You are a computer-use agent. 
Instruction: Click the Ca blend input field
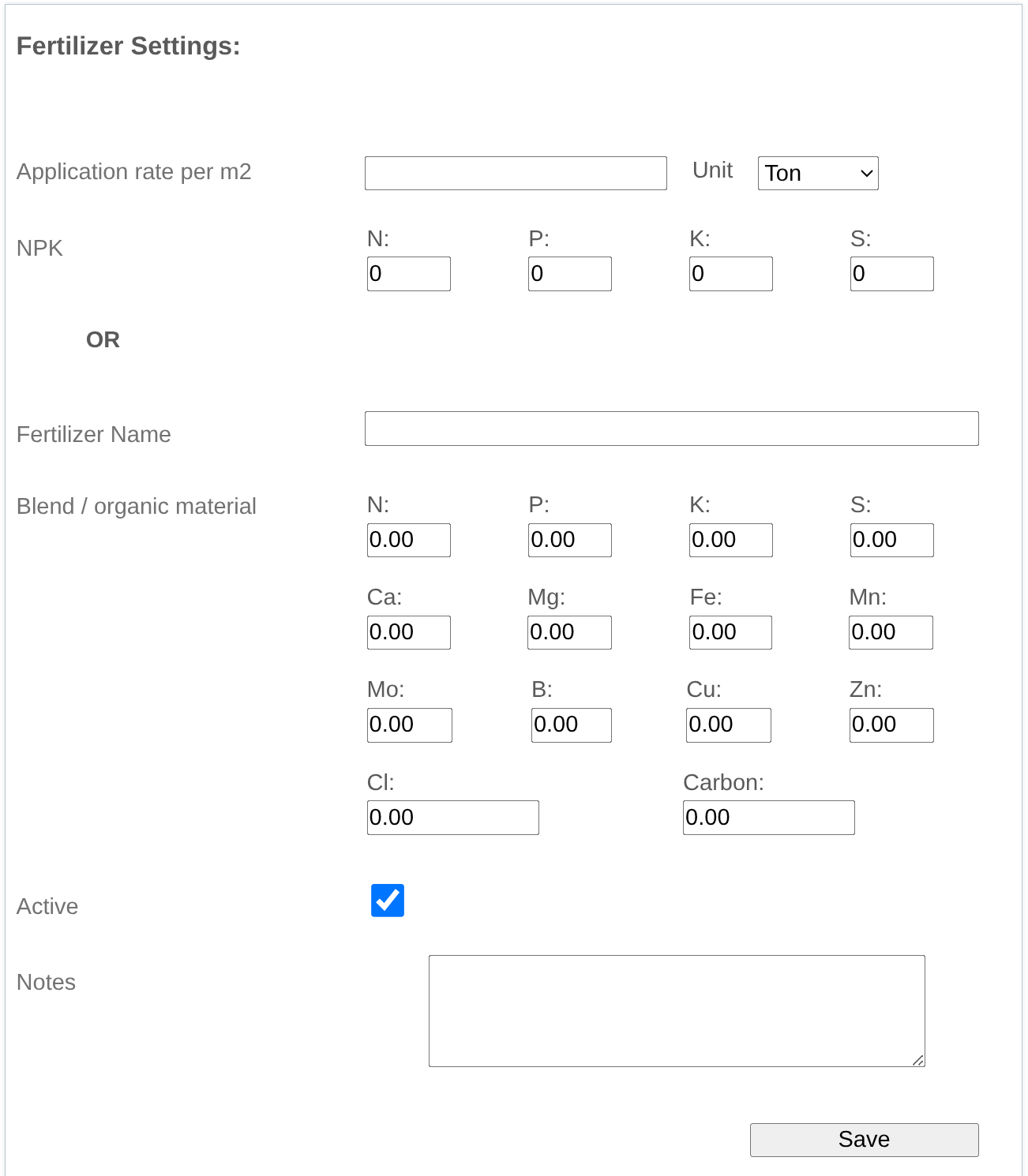pyautogui.click(x=407, y=631)
